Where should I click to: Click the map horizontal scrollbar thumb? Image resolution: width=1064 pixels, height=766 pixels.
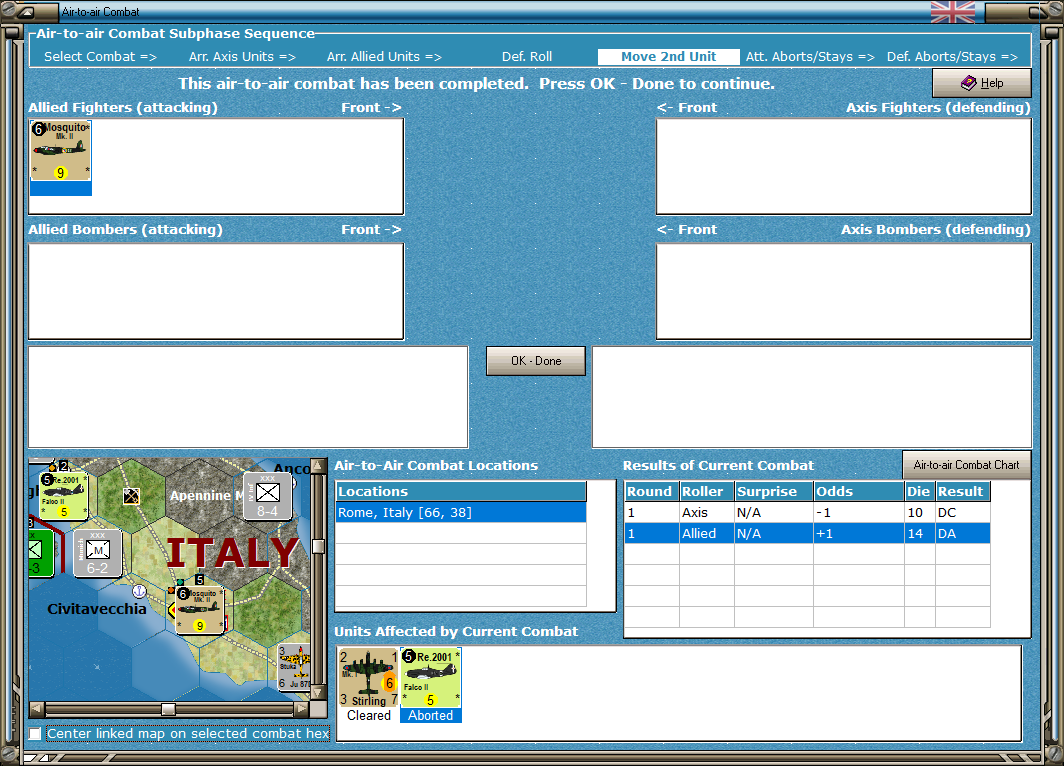(168, 709)
